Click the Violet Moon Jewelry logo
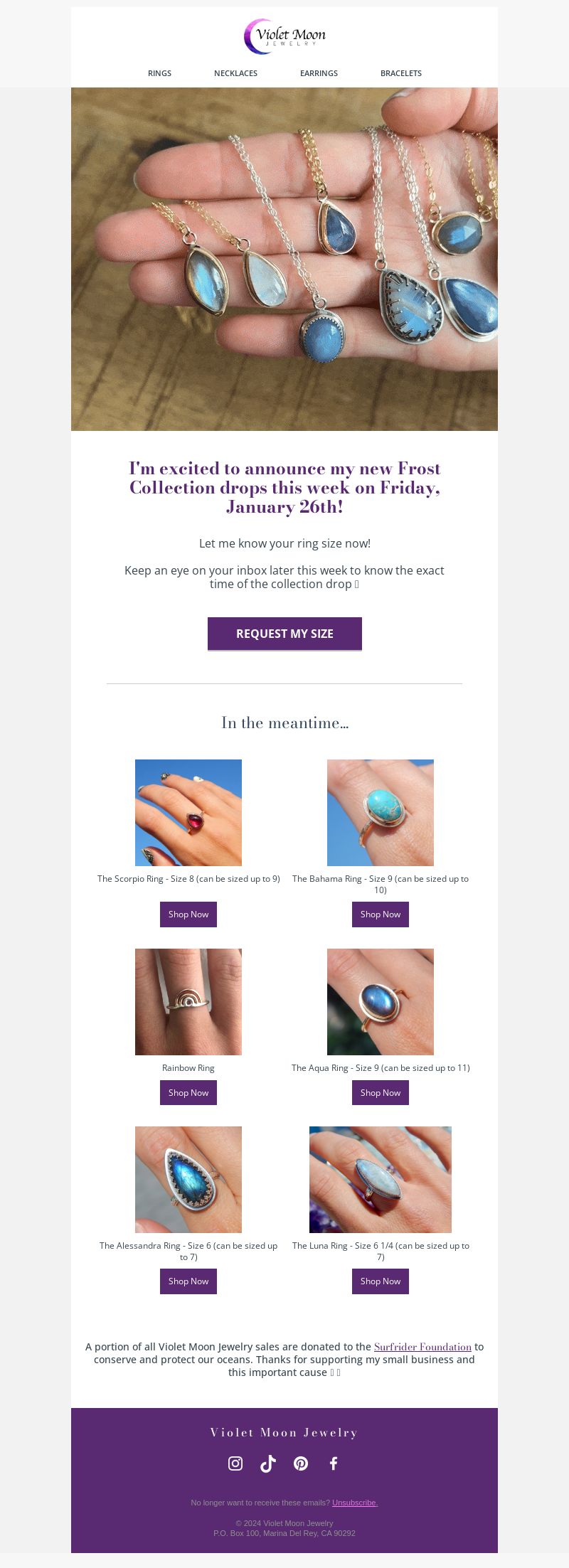Viewport: 569px width, 1568px height. point(284,36)
